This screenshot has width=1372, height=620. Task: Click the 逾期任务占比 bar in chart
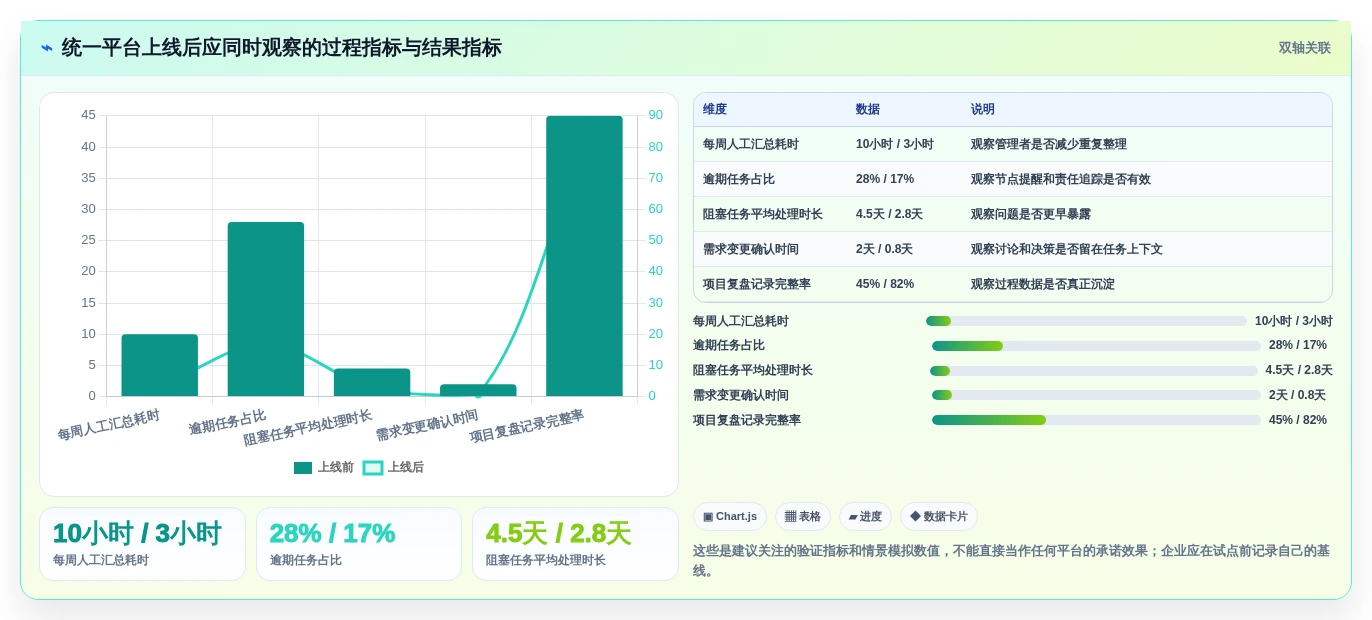(x=266, y=309)
